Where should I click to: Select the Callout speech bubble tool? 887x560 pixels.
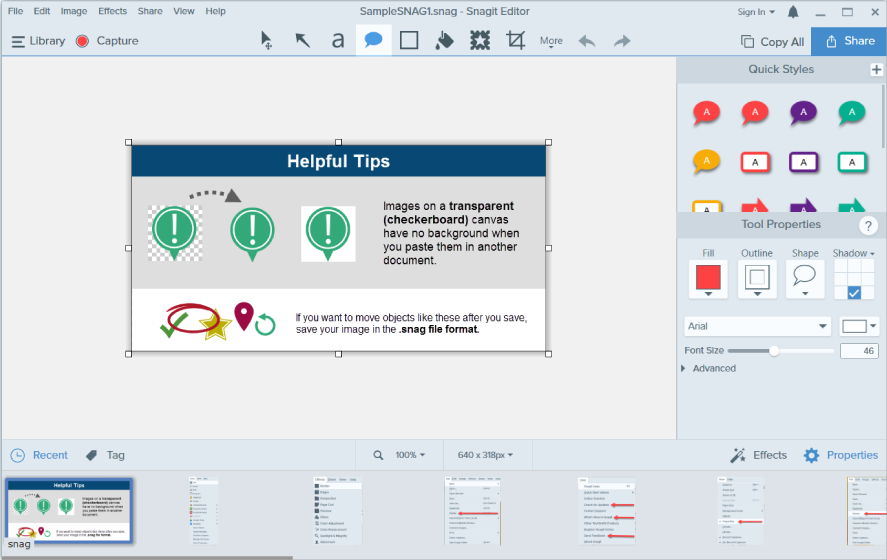click(373, 40)
